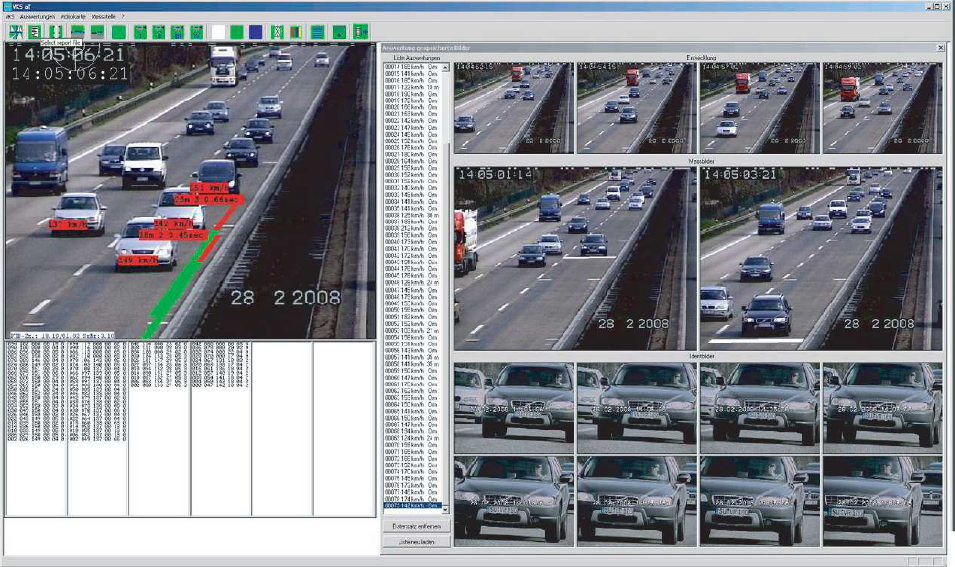The width and height of the screenshot is (955, 567).
Task: Open Messbilder image stamped 14:05:03:21
Action: point(821,258)
